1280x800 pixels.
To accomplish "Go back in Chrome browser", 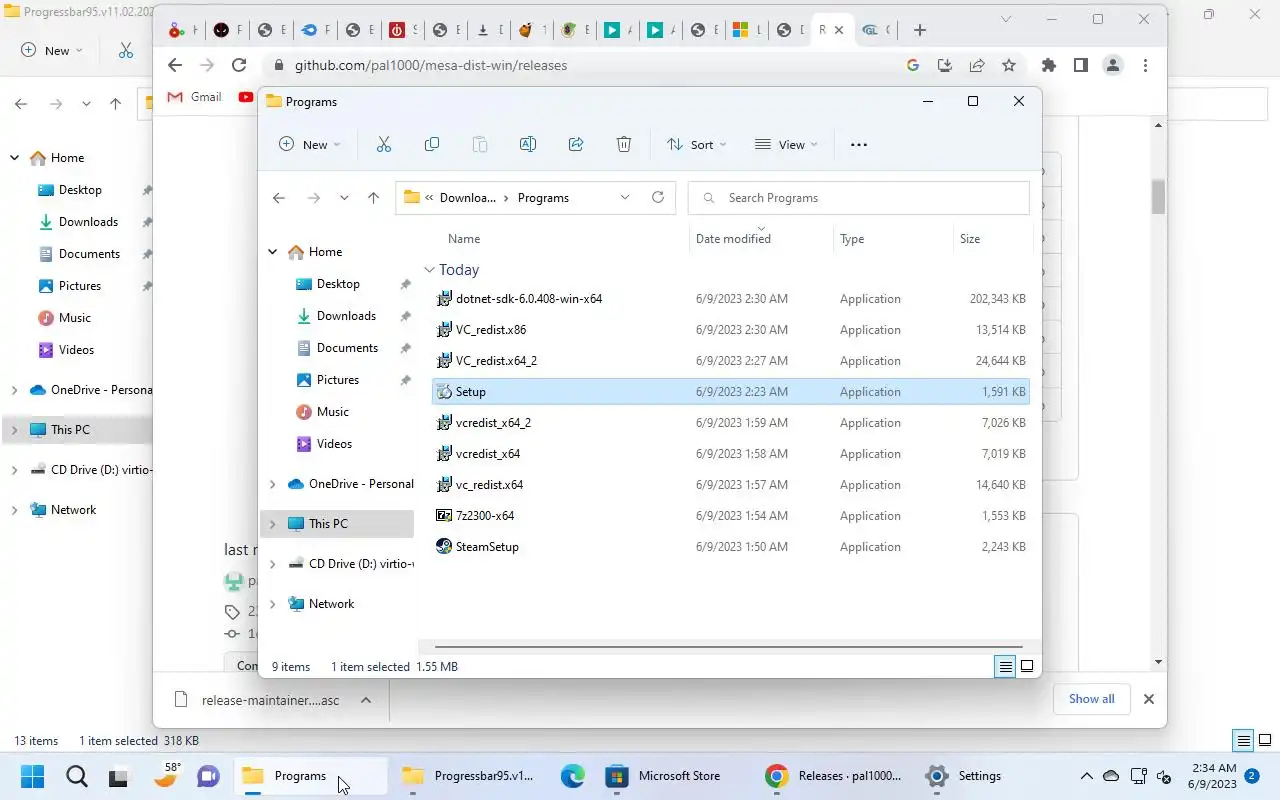I will pos(175,65).
